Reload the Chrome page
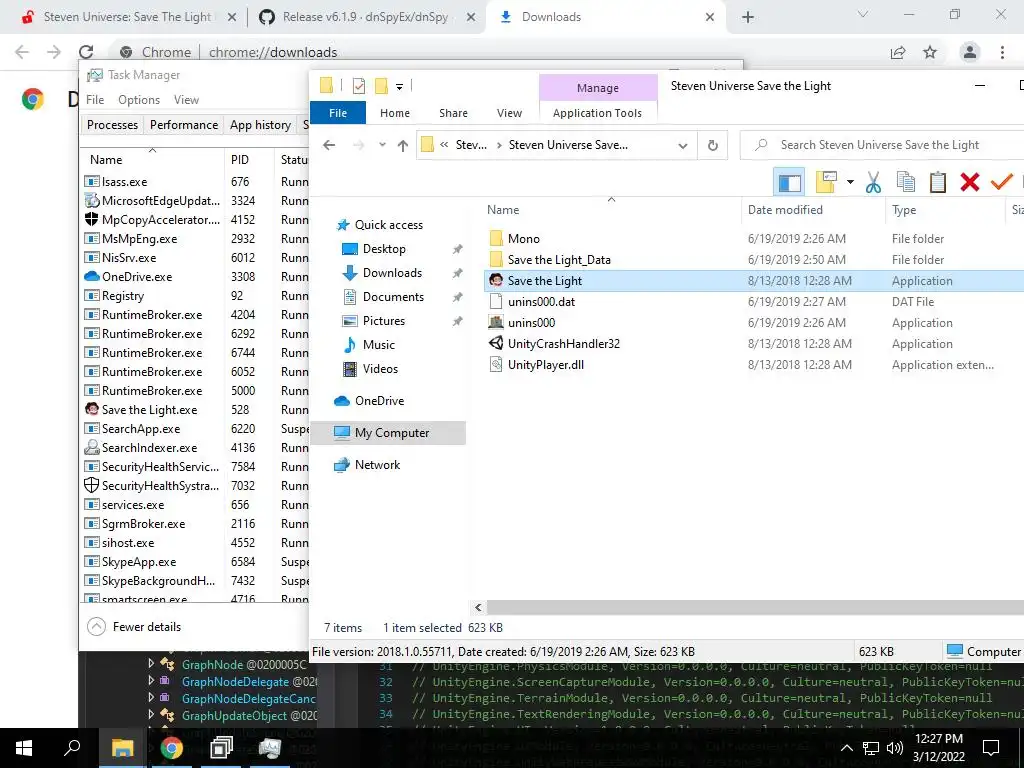Image resolution: width=1024 pixels, height=768 pixels. [x=86, y=52]
